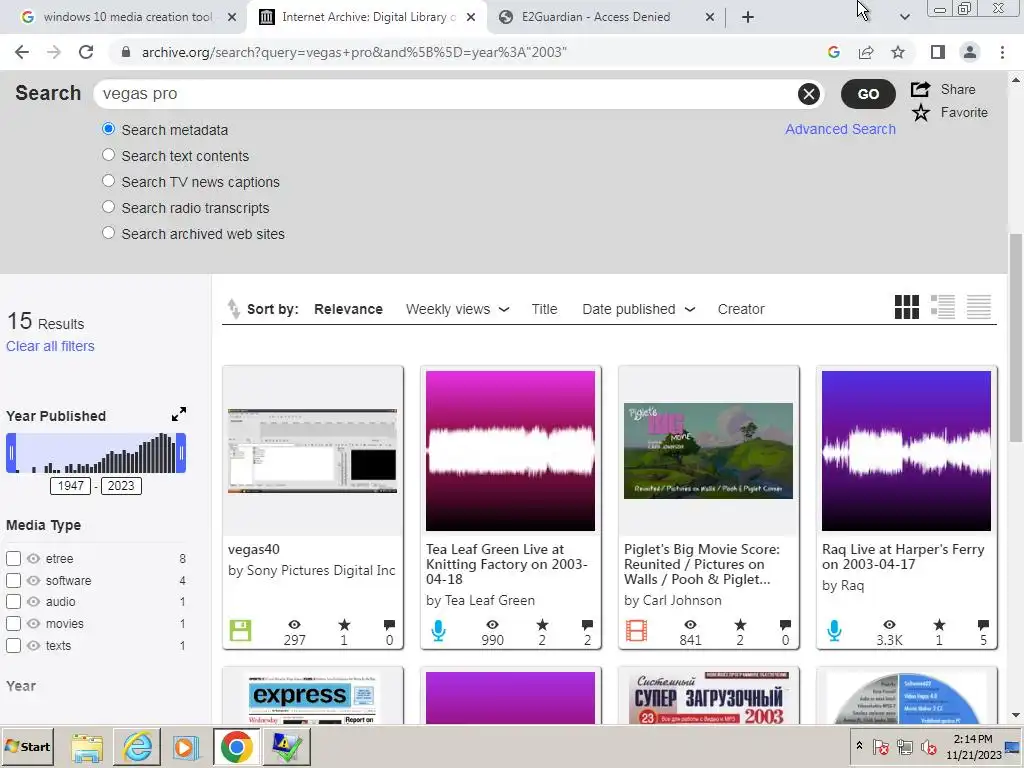Select Search TV news captions option
The height and width of the screenshot is (768, 1024).
tap(108, 181)
